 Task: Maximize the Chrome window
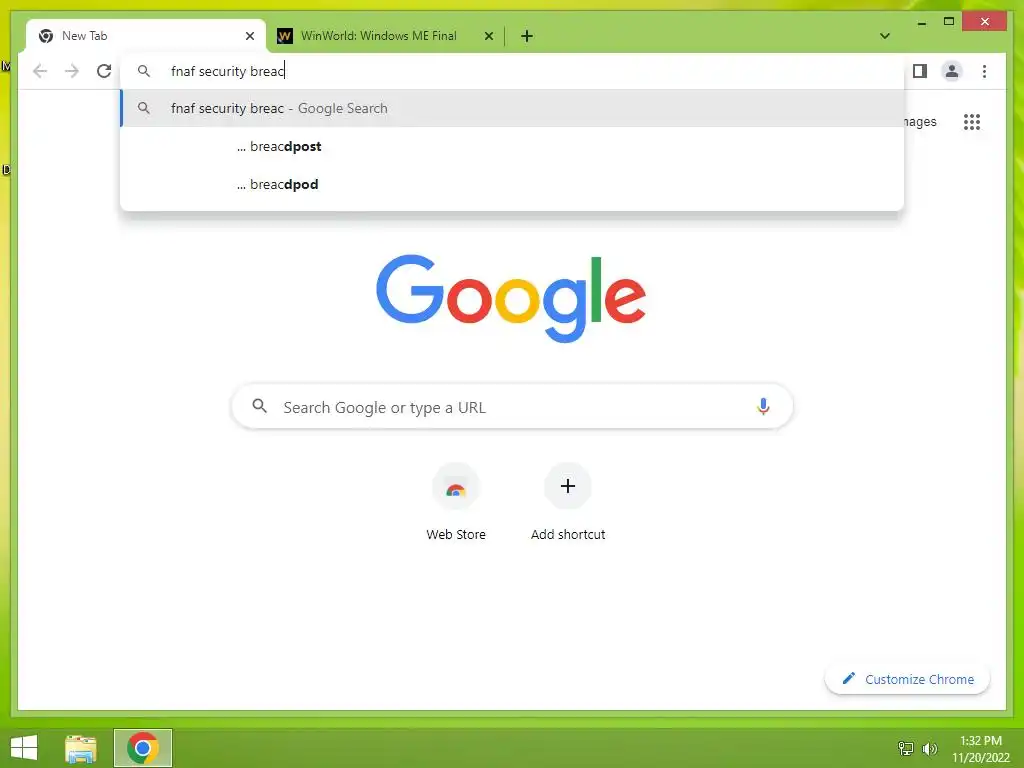[949, 22]
